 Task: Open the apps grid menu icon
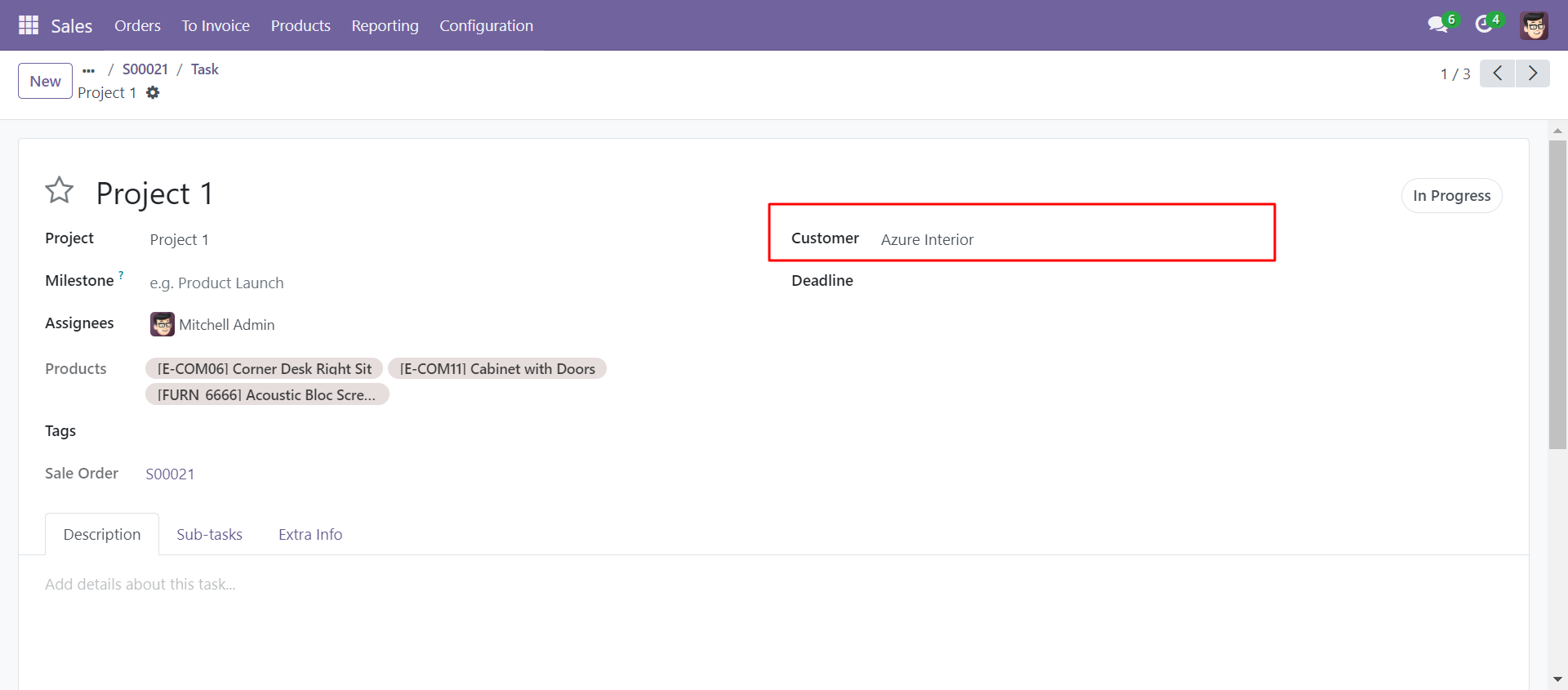click(29, 25)
